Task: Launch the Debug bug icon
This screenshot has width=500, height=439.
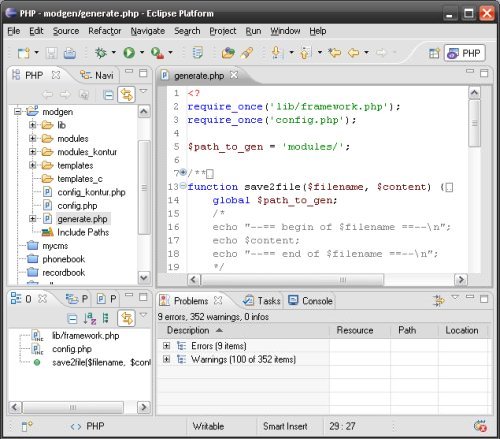Action: [101, 53]
